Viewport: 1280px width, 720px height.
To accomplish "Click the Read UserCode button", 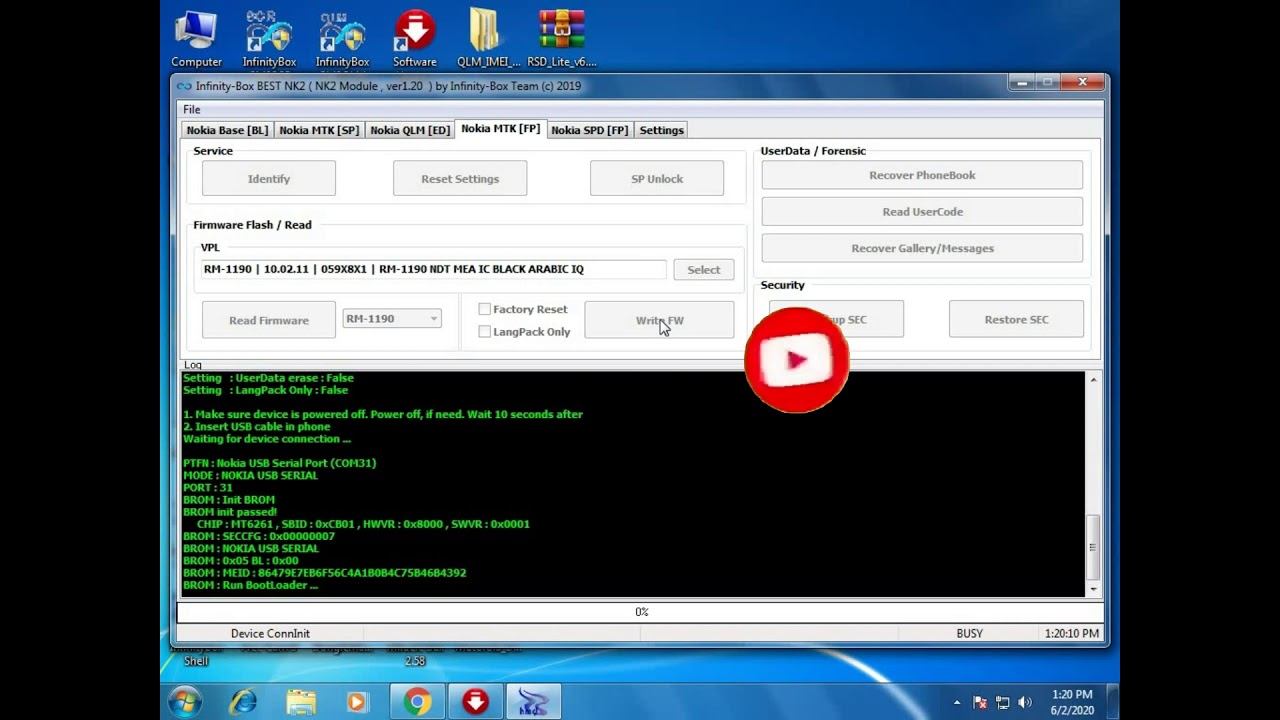I will tap(922, 212).
